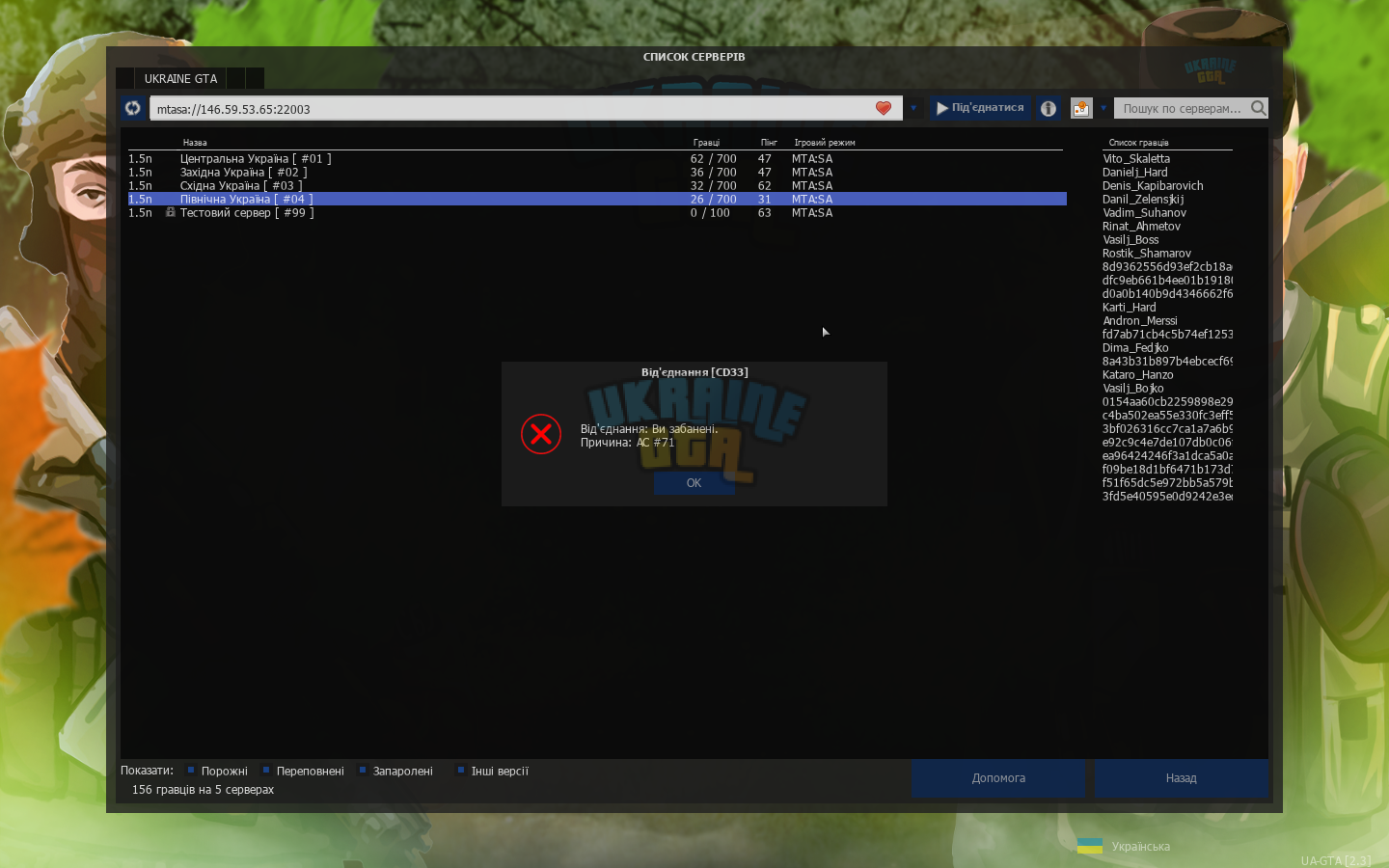
Task: Click player Vasilj_Boss in player list
Action: [1130, 240]
